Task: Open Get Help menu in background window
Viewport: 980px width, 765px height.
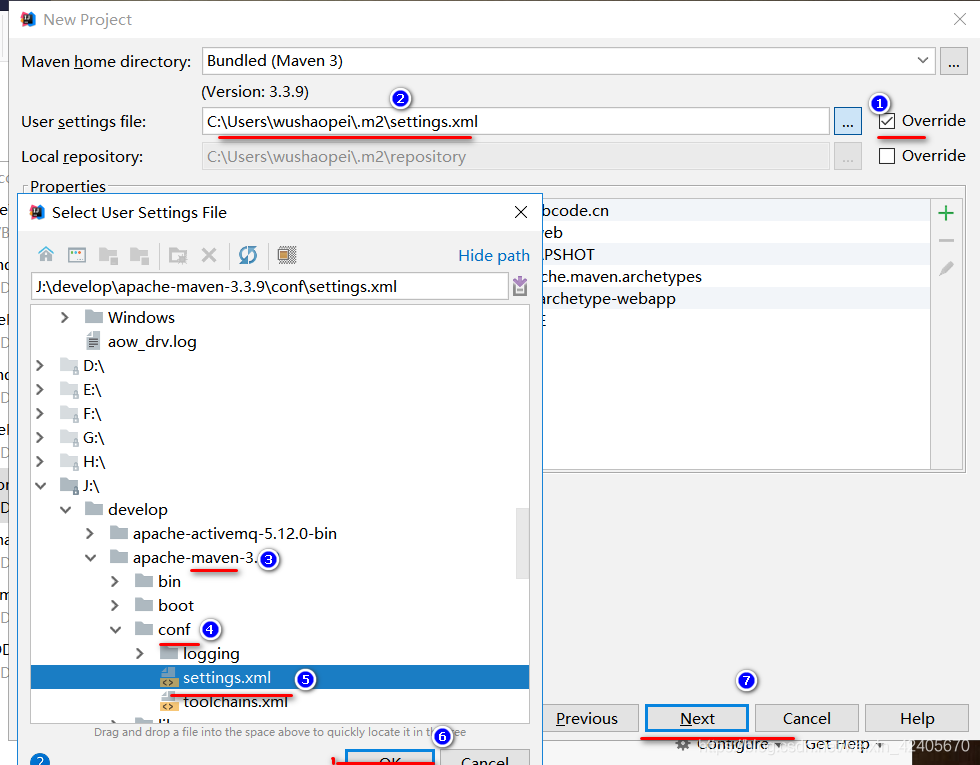Action: click(844, 745)
